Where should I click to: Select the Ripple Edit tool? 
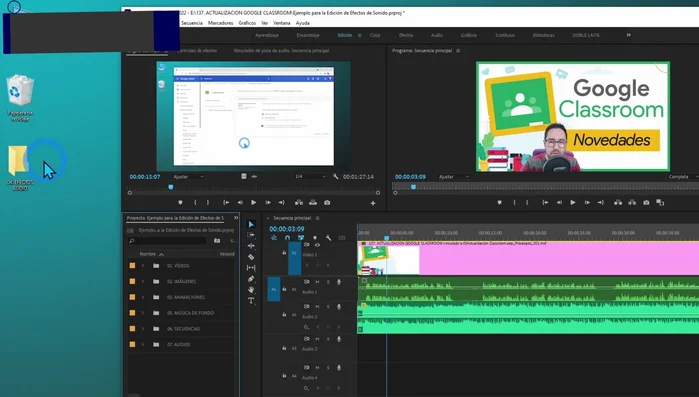251,246
